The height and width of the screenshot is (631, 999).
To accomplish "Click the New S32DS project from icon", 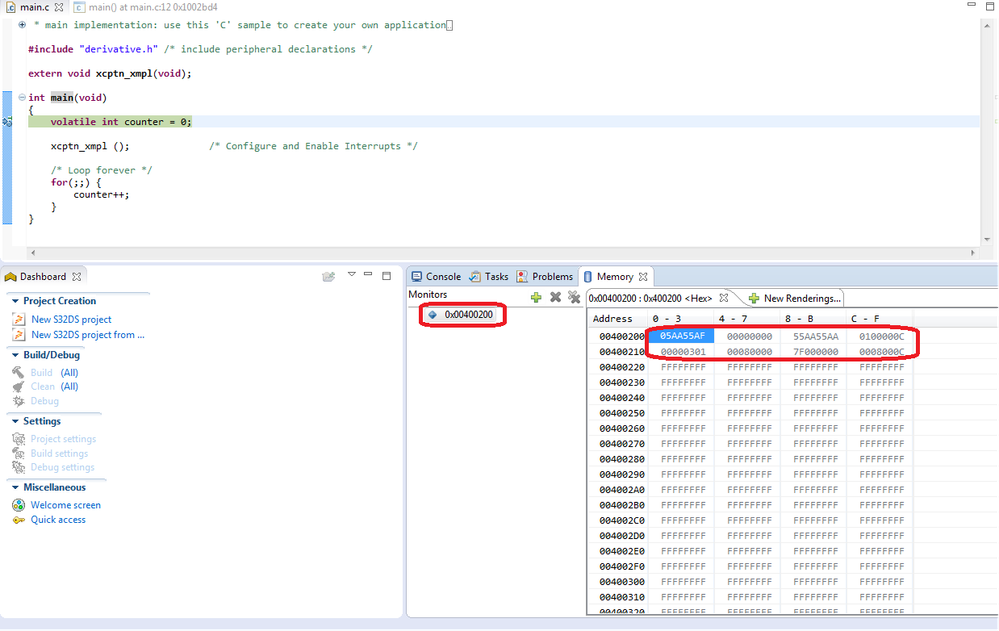I will (18, 335).
